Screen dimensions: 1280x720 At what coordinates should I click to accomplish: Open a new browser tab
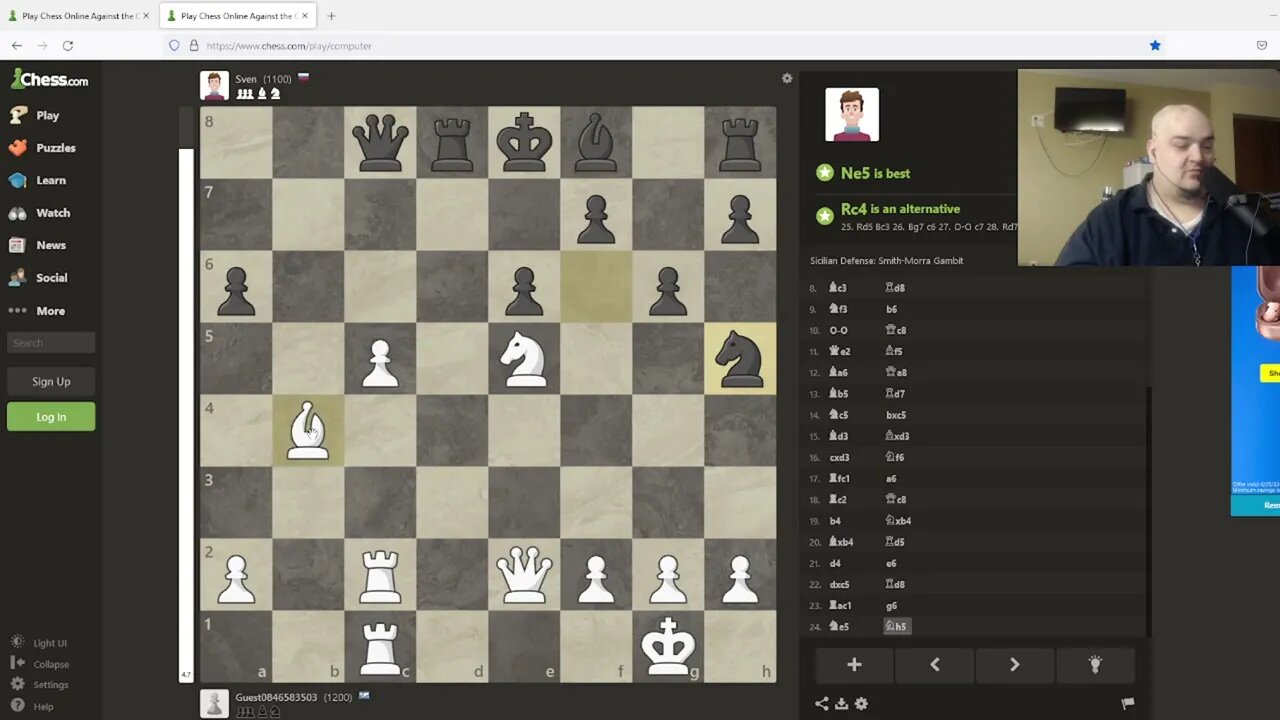(x=331, y=16)
